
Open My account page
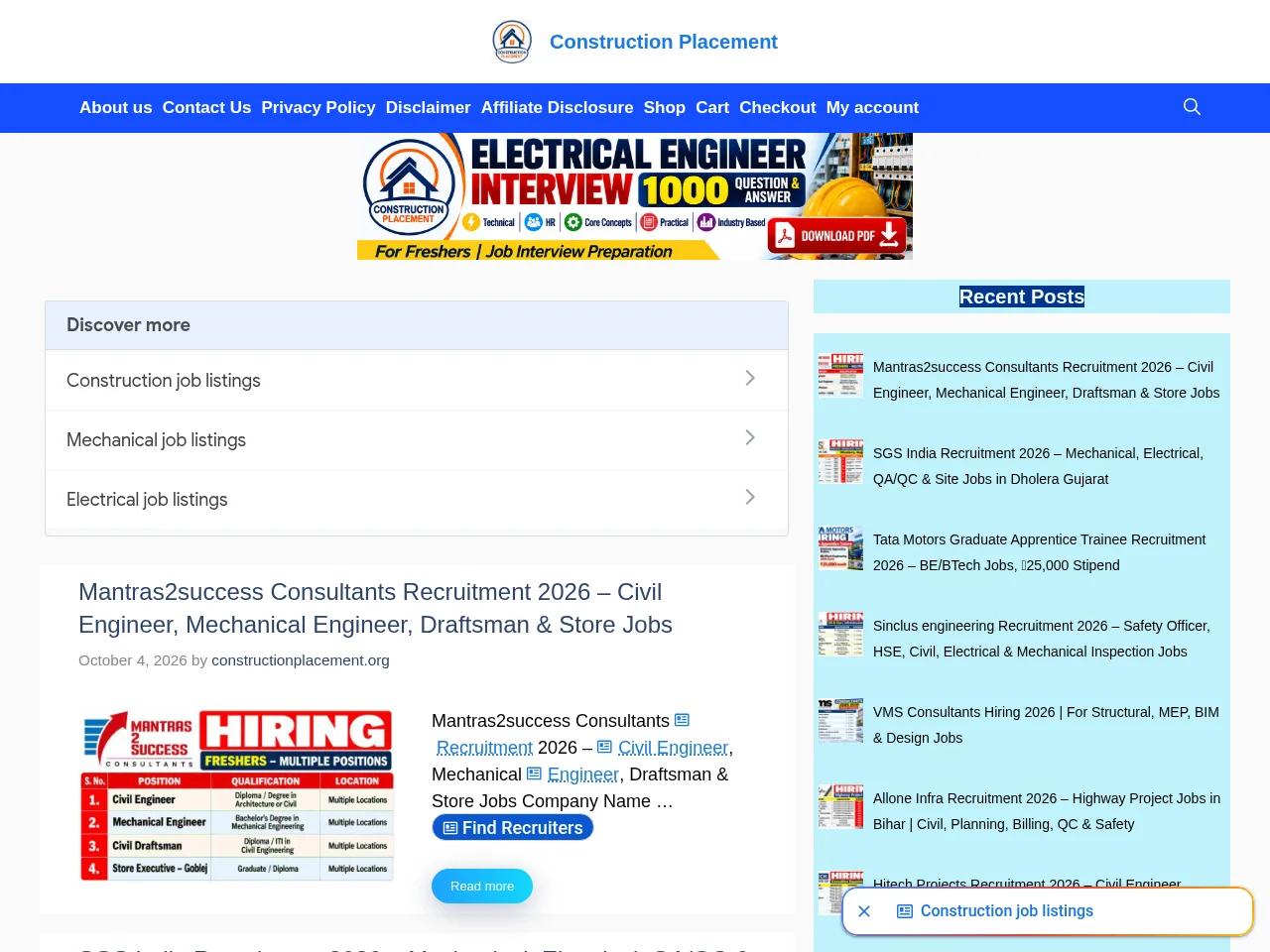[x=872, y=107]
